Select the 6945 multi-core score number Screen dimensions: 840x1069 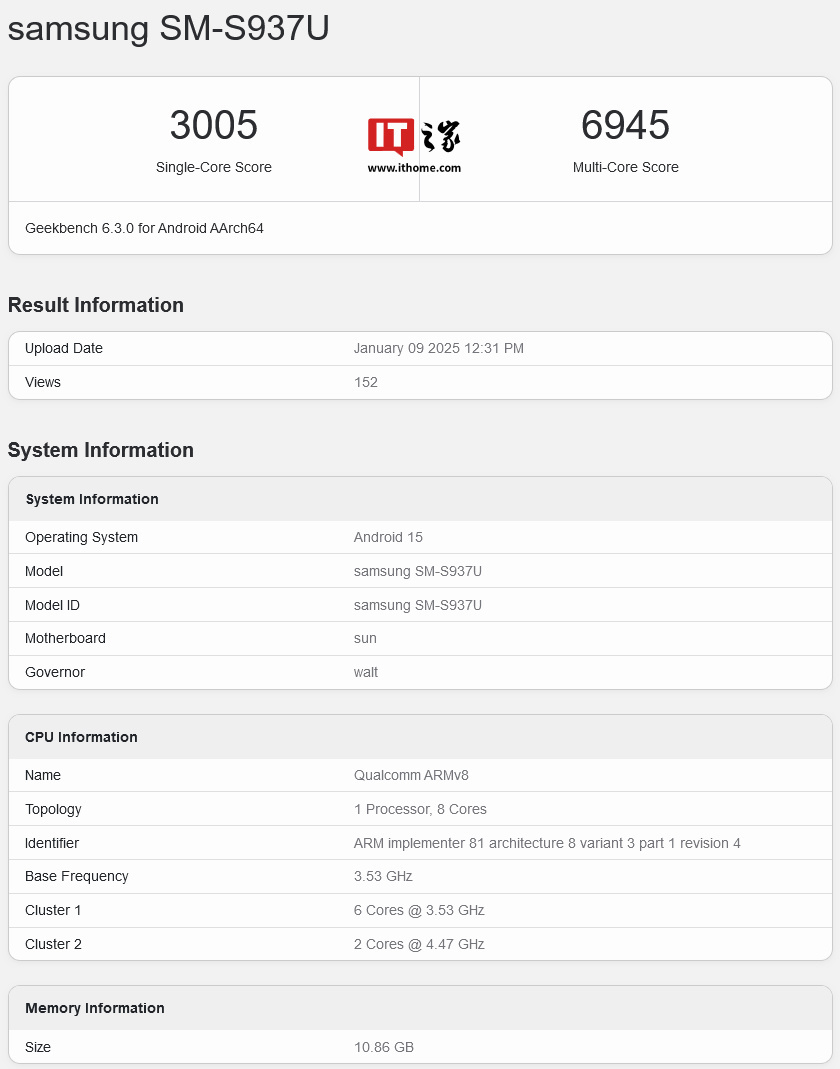(625, 125)
